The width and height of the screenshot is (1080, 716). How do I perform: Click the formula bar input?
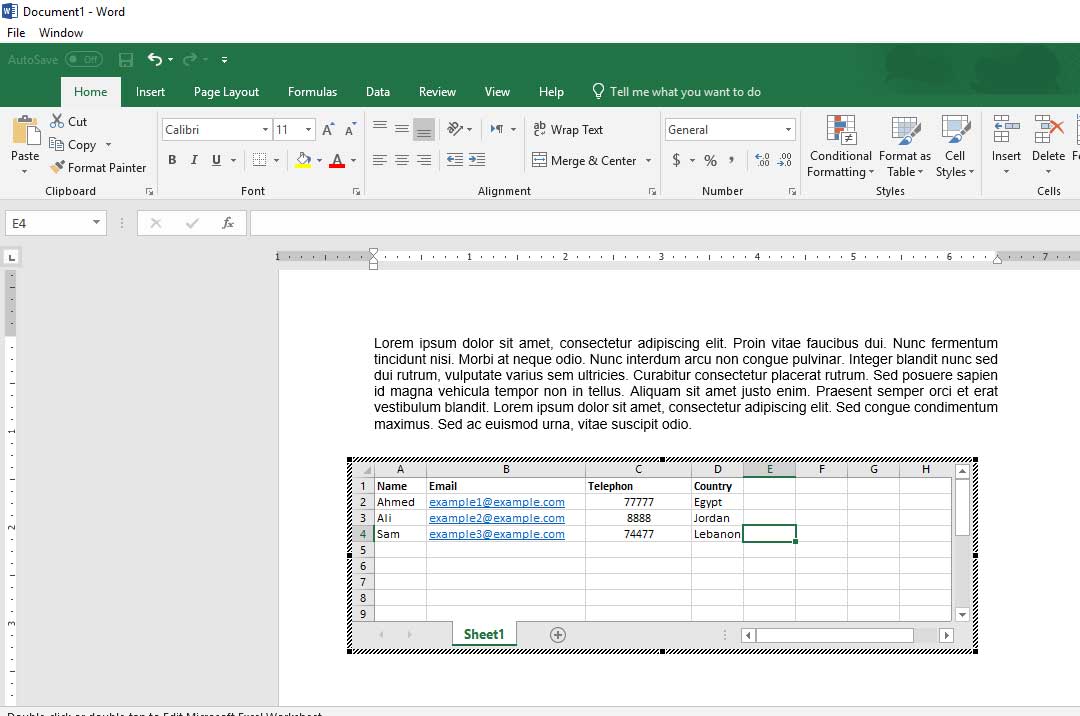(x=665, y=223)
